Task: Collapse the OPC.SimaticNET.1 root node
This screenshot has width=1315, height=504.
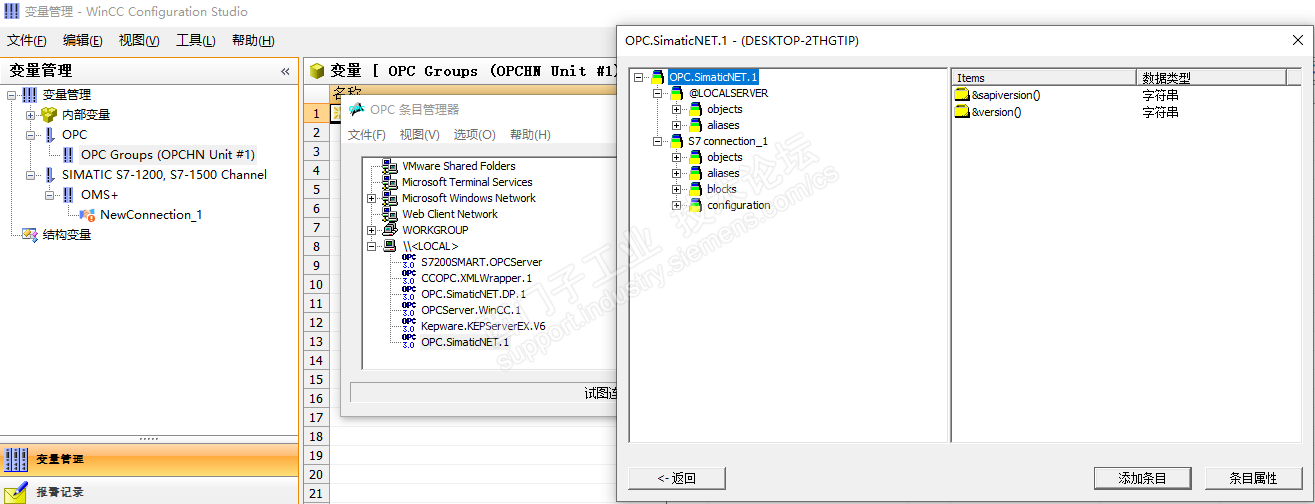Action: (x=639, y=77)
